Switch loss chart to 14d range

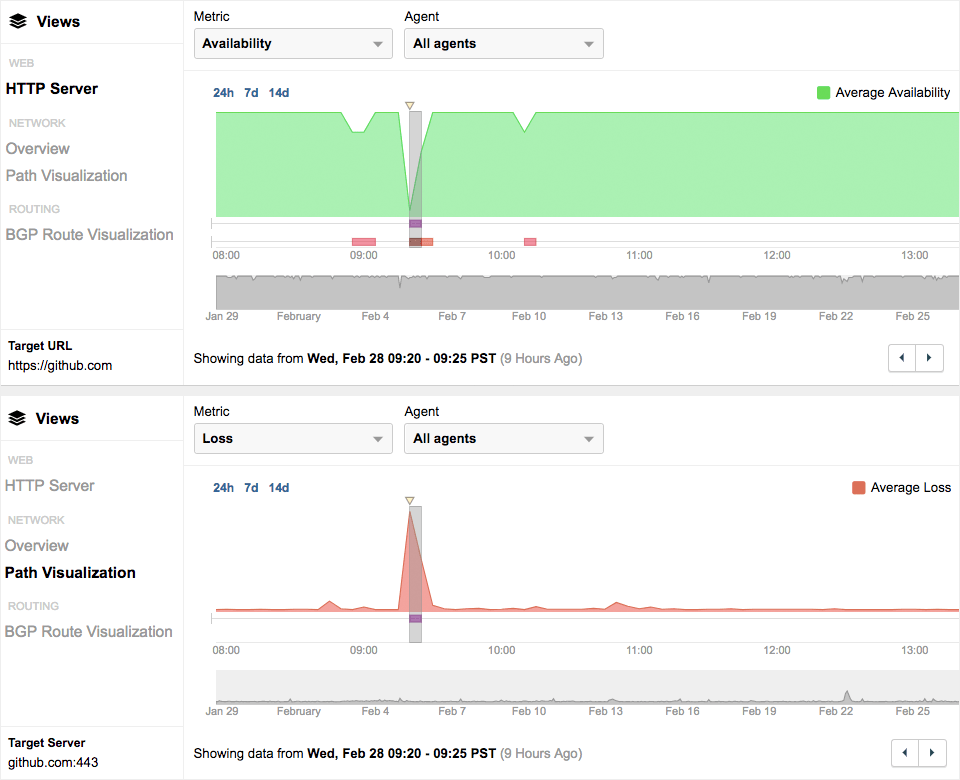279,488
